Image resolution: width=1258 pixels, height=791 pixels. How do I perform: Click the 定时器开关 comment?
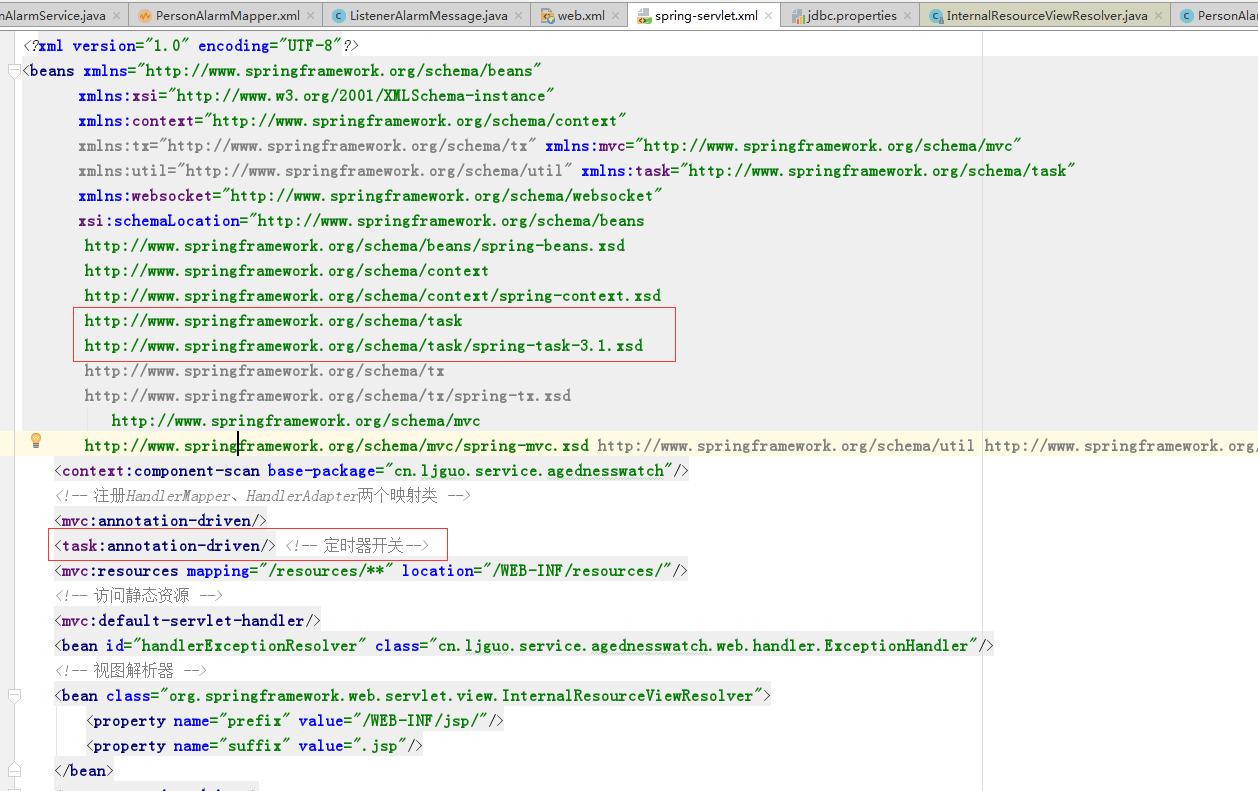357,546
